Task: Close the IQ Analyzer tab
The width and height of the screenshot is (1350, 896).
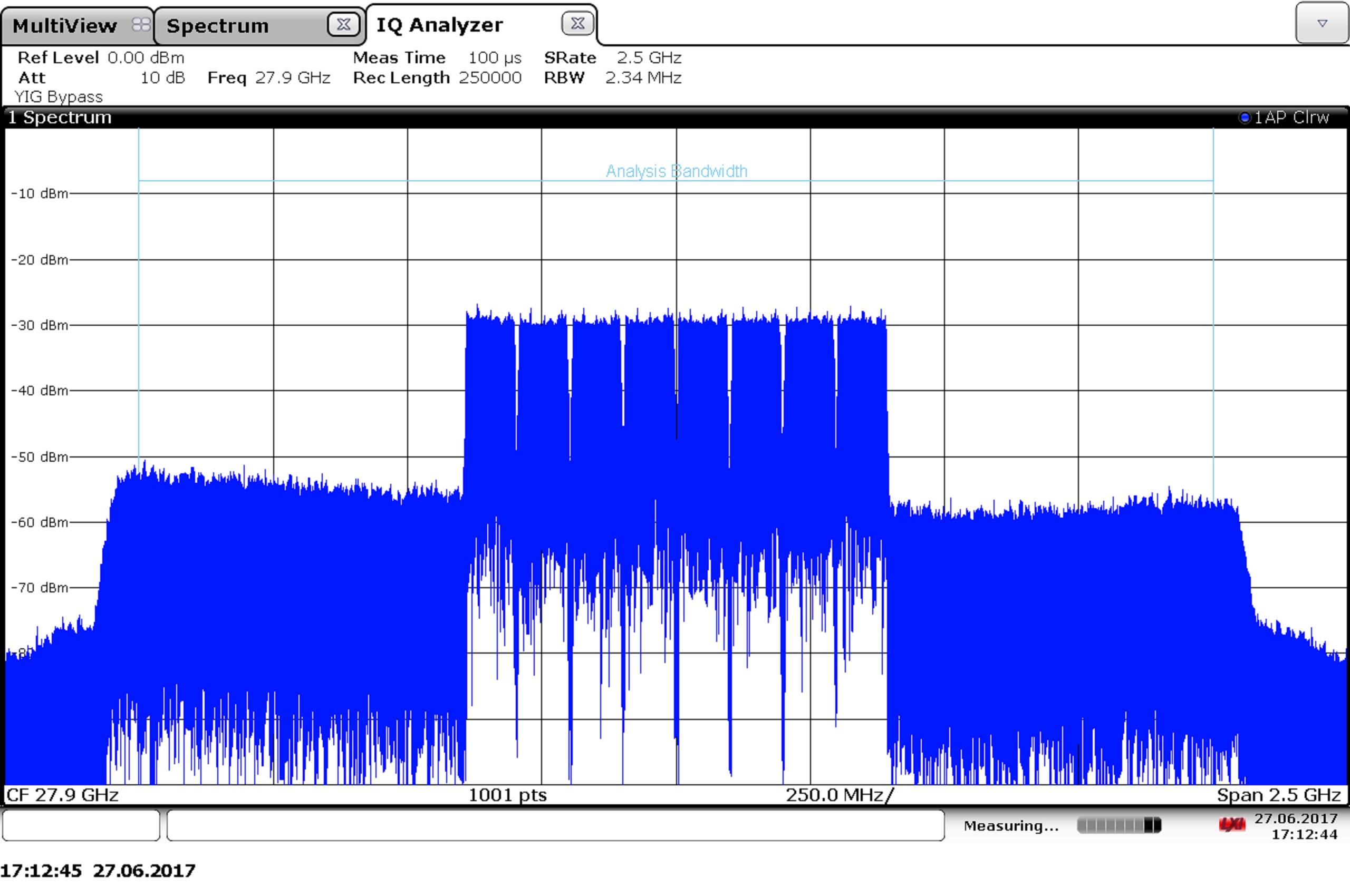Action: [x=577, y=23]
